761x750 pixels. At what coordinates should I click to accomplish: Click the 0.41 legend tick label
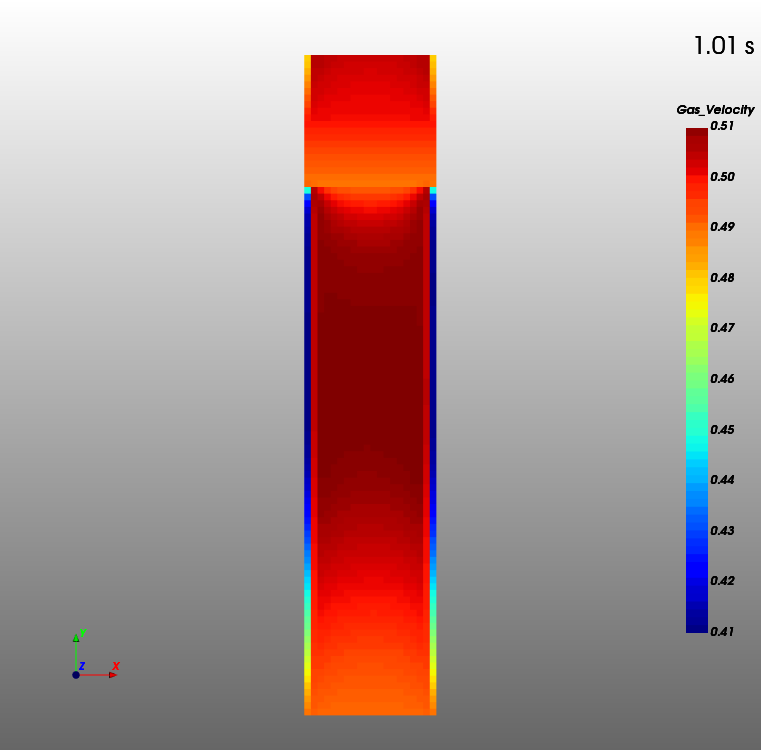[x=722, y=631]
